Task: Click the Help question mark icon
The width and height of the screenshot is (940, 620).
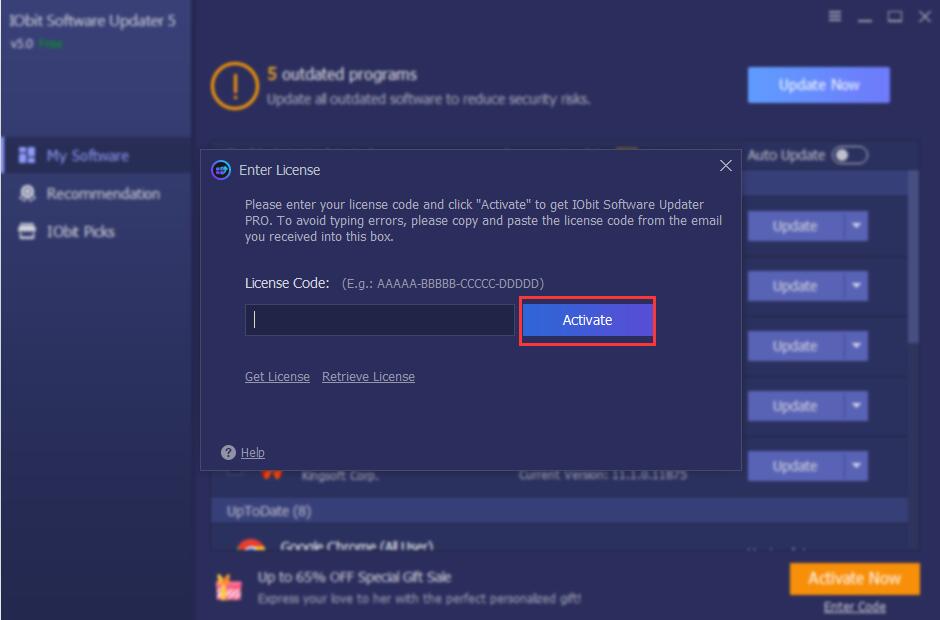Action: tap(228, 453)
